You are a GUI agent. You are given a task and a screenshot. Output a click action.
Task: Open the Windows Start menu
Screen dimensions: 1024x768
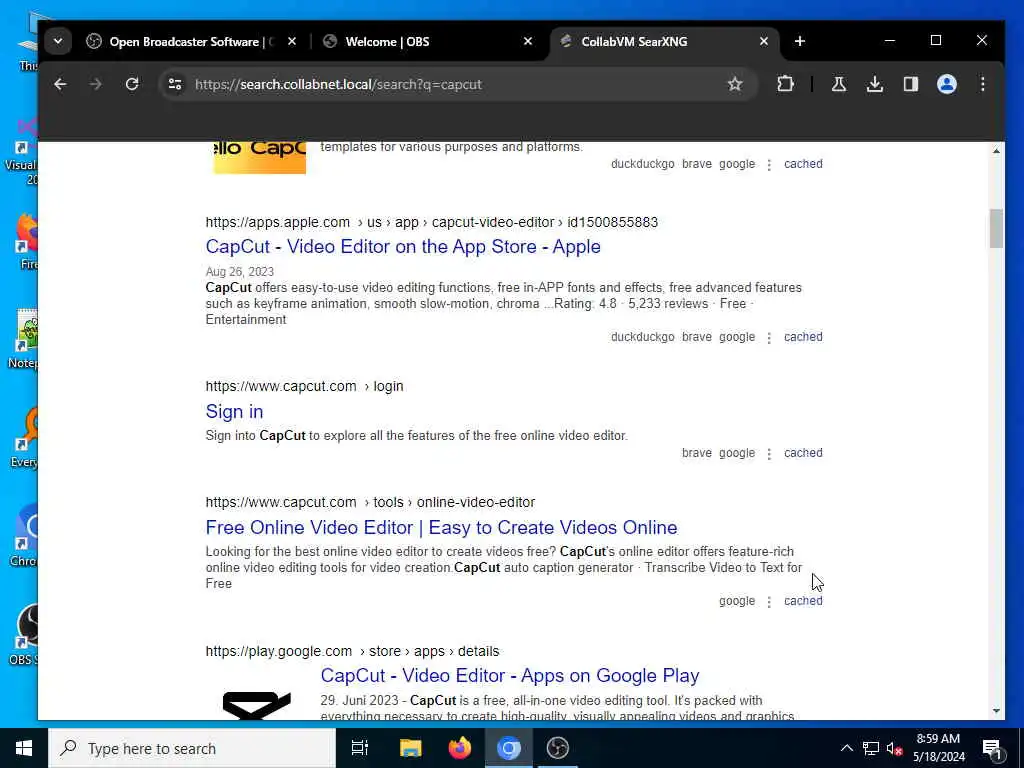24,748
